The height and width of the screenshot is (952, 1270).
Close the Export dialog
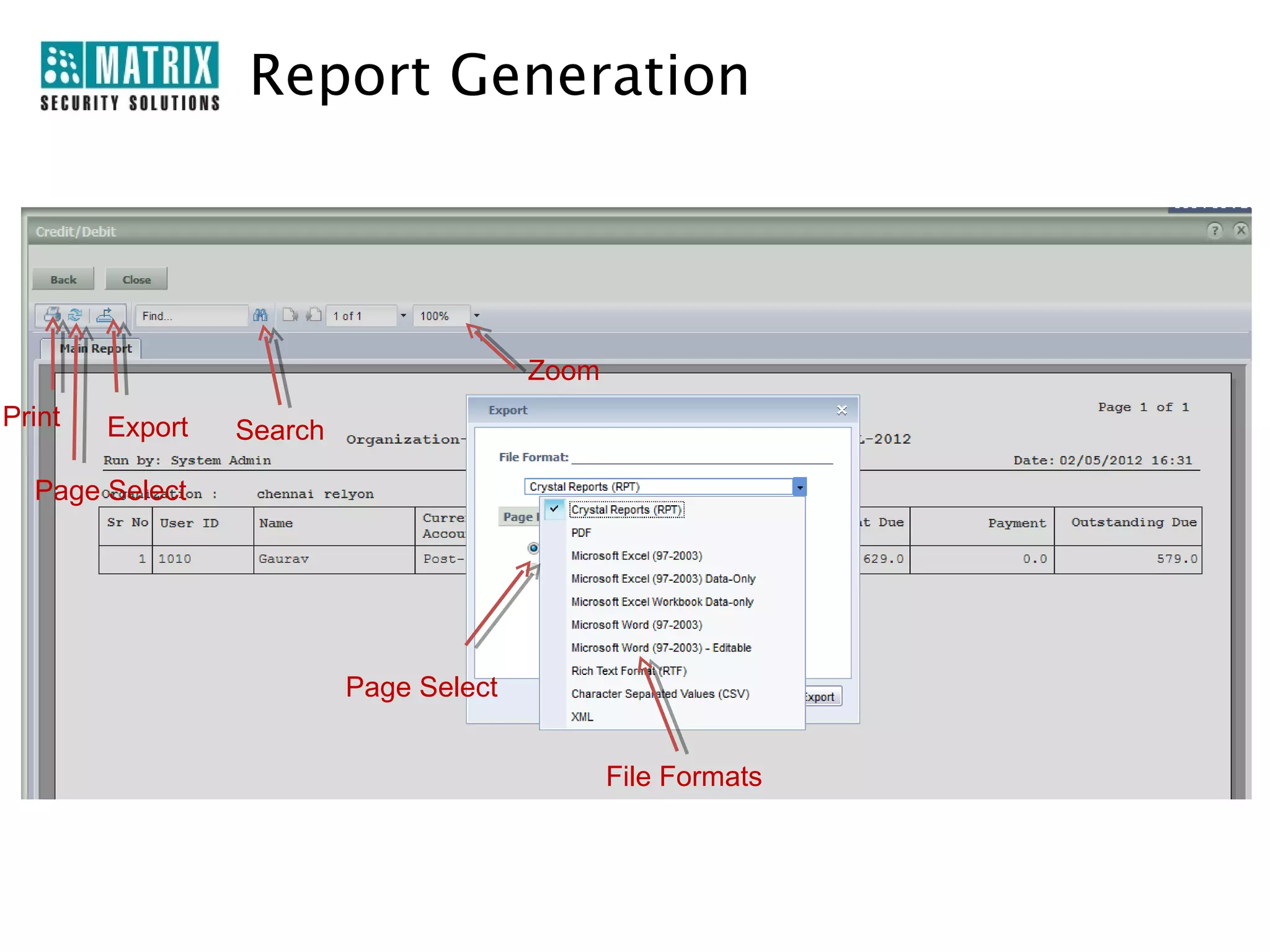coord(841,410)
